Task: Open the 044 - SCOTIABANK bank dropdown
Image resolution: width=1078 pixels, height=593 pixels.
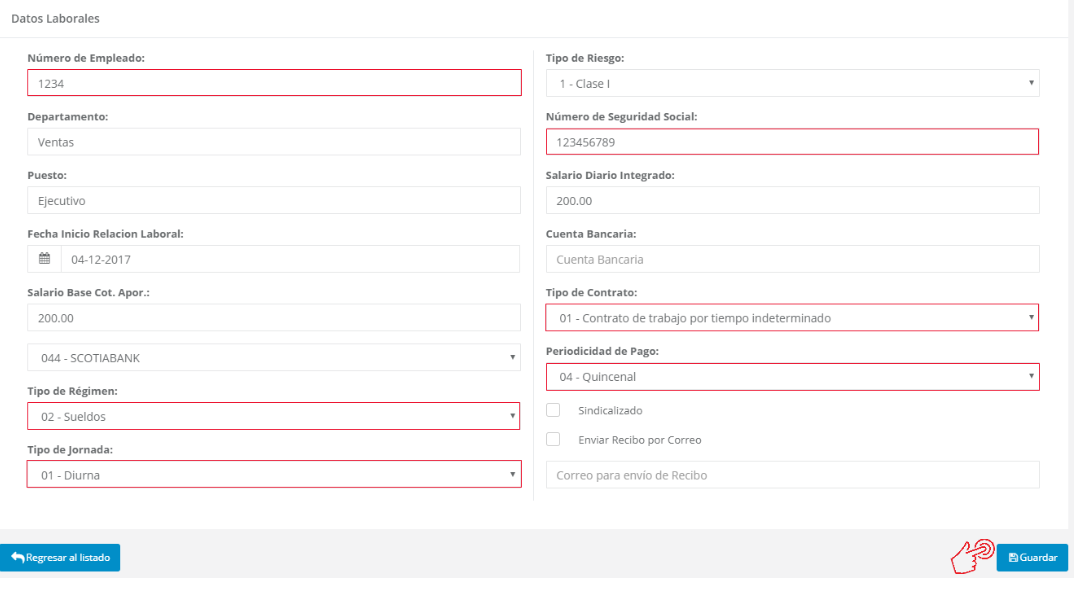Action: 273,357
